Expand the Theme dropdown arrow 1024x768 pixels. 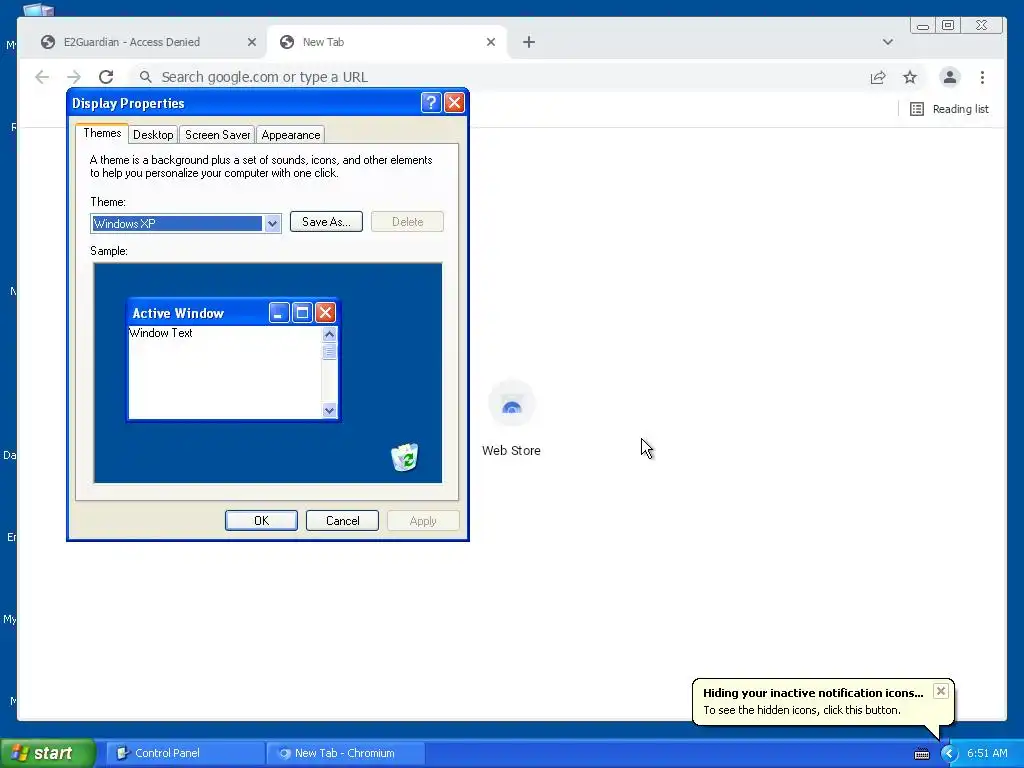click(x=272, y=223)
